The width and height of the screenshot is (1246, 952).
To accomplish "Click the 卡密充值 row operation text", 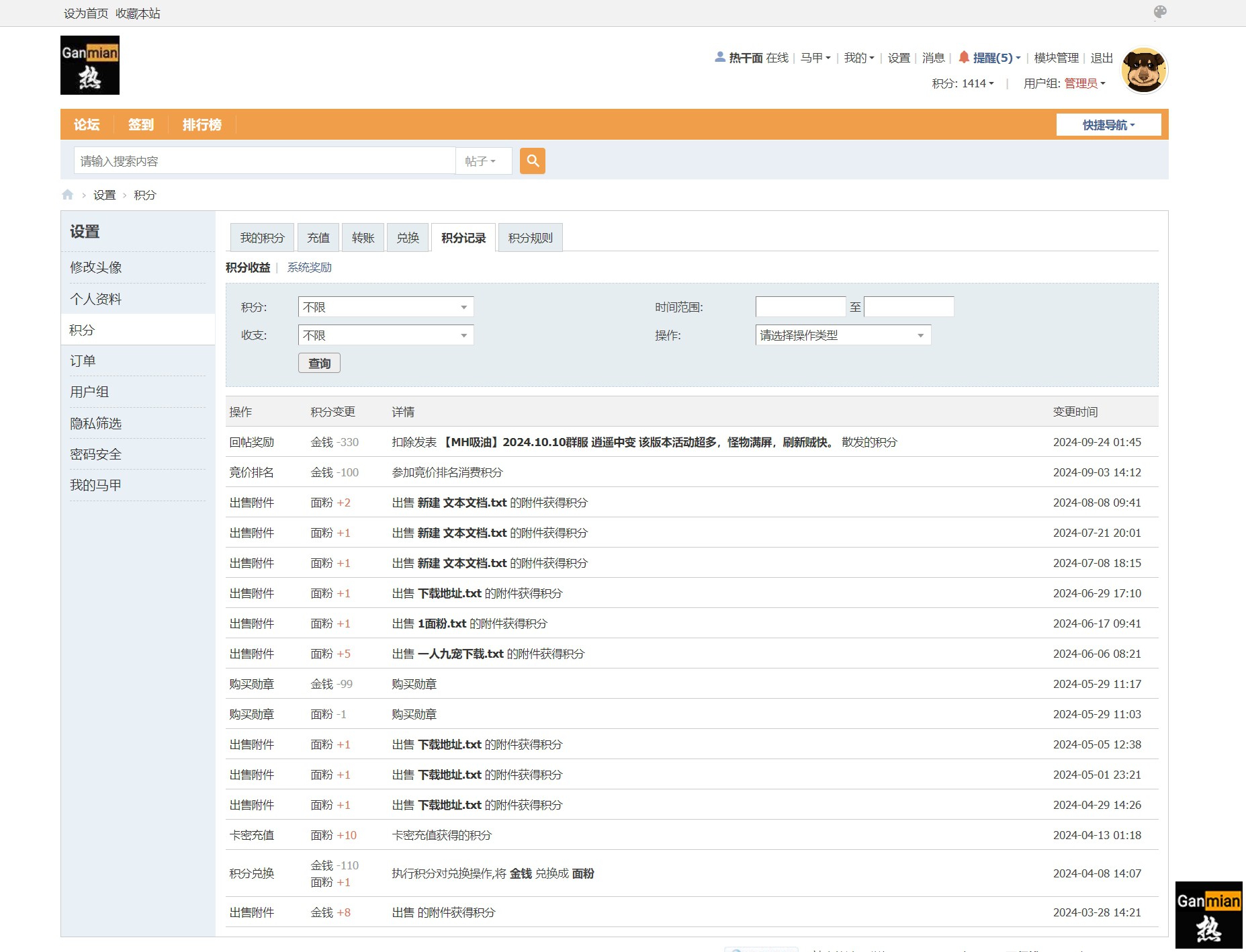I will coord(252,835).
